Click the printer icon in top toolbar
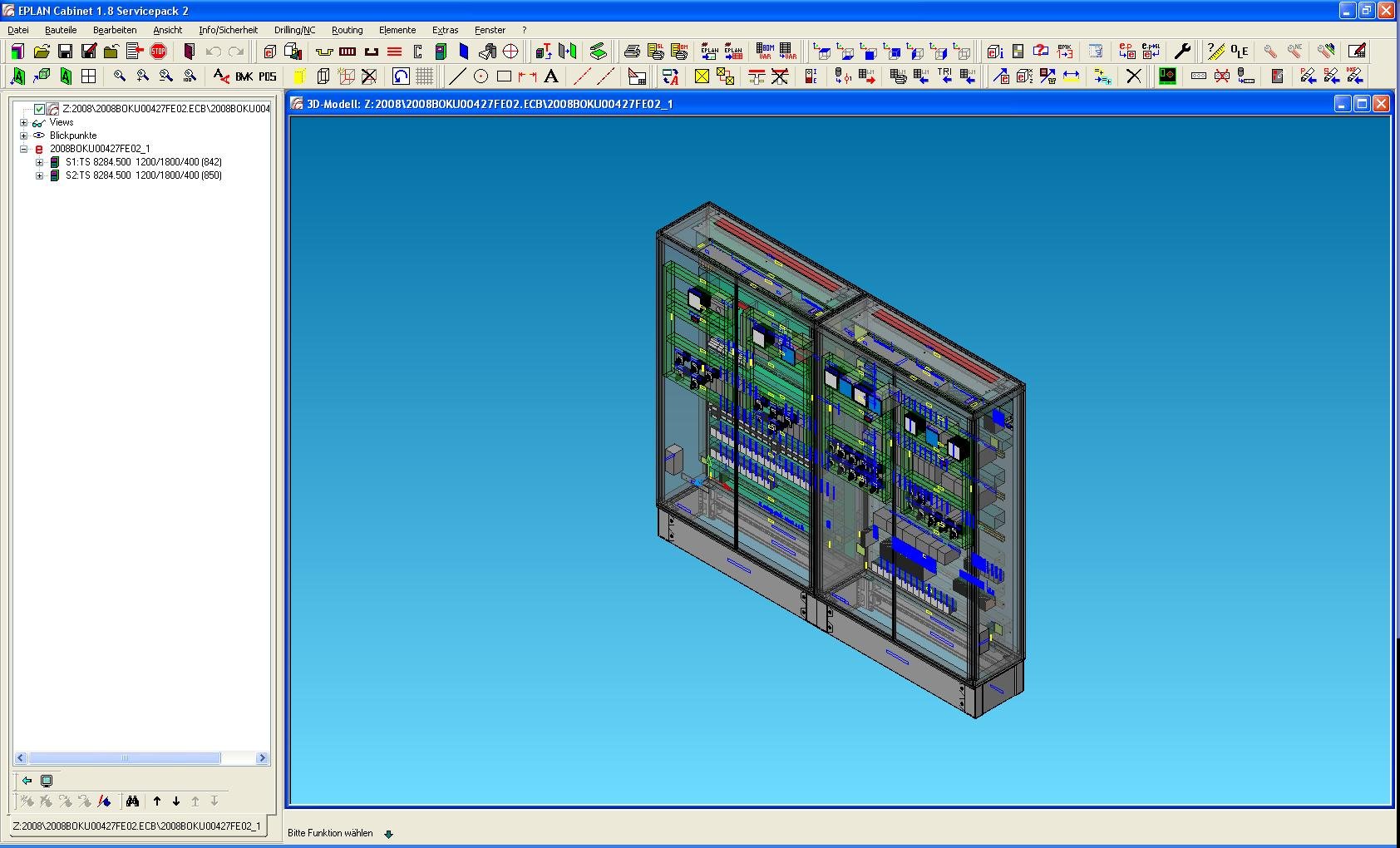1400x848 pixels. click(632, 52)
